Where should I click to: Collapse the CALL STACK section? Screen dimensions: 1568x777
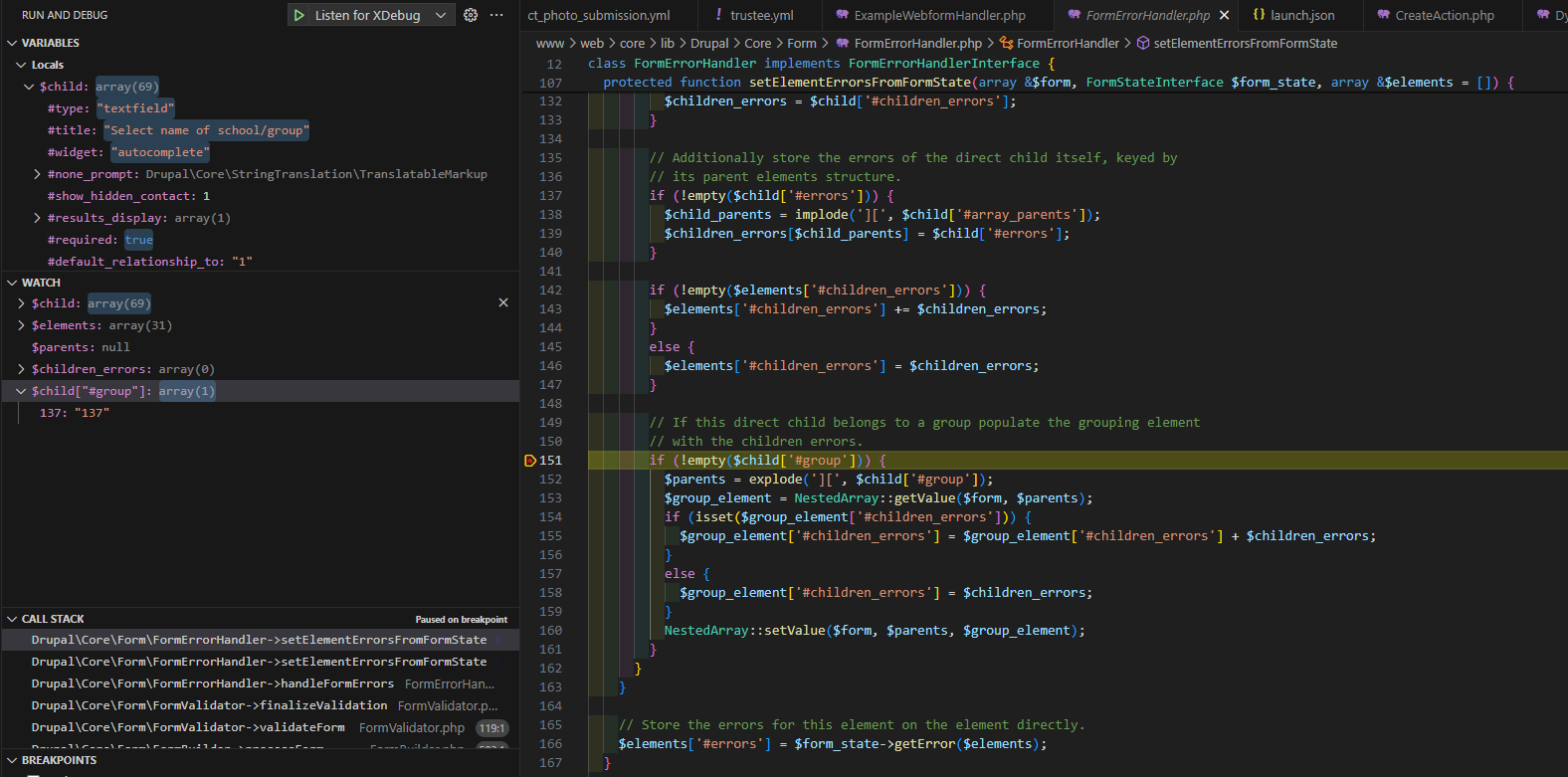pyautogui.click(x=12, y=619)
